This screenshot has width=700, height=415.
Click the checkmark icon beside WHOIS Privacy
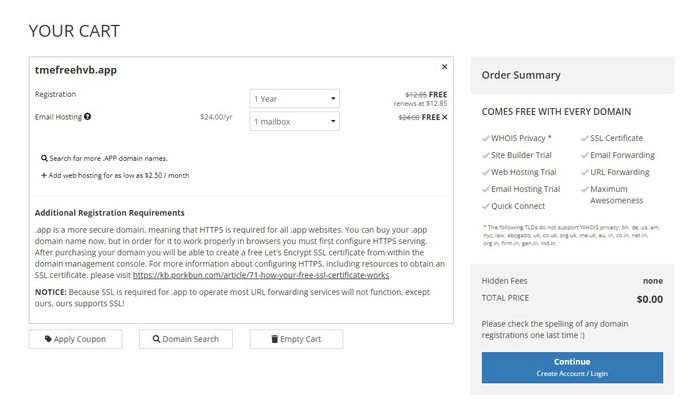[486, 138]
